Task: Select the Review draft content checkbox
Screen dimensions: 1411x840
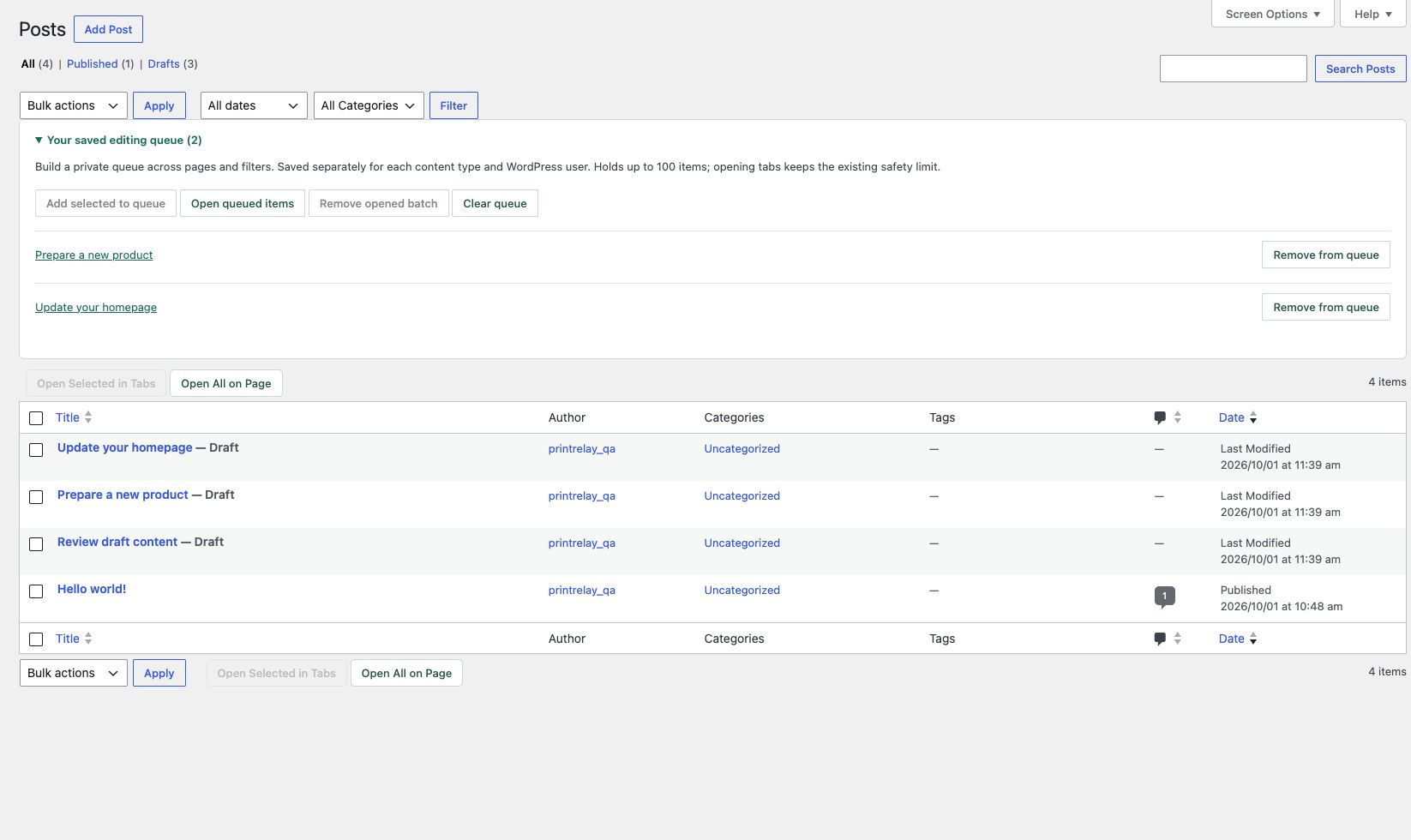Action: (x=36, y=544)
